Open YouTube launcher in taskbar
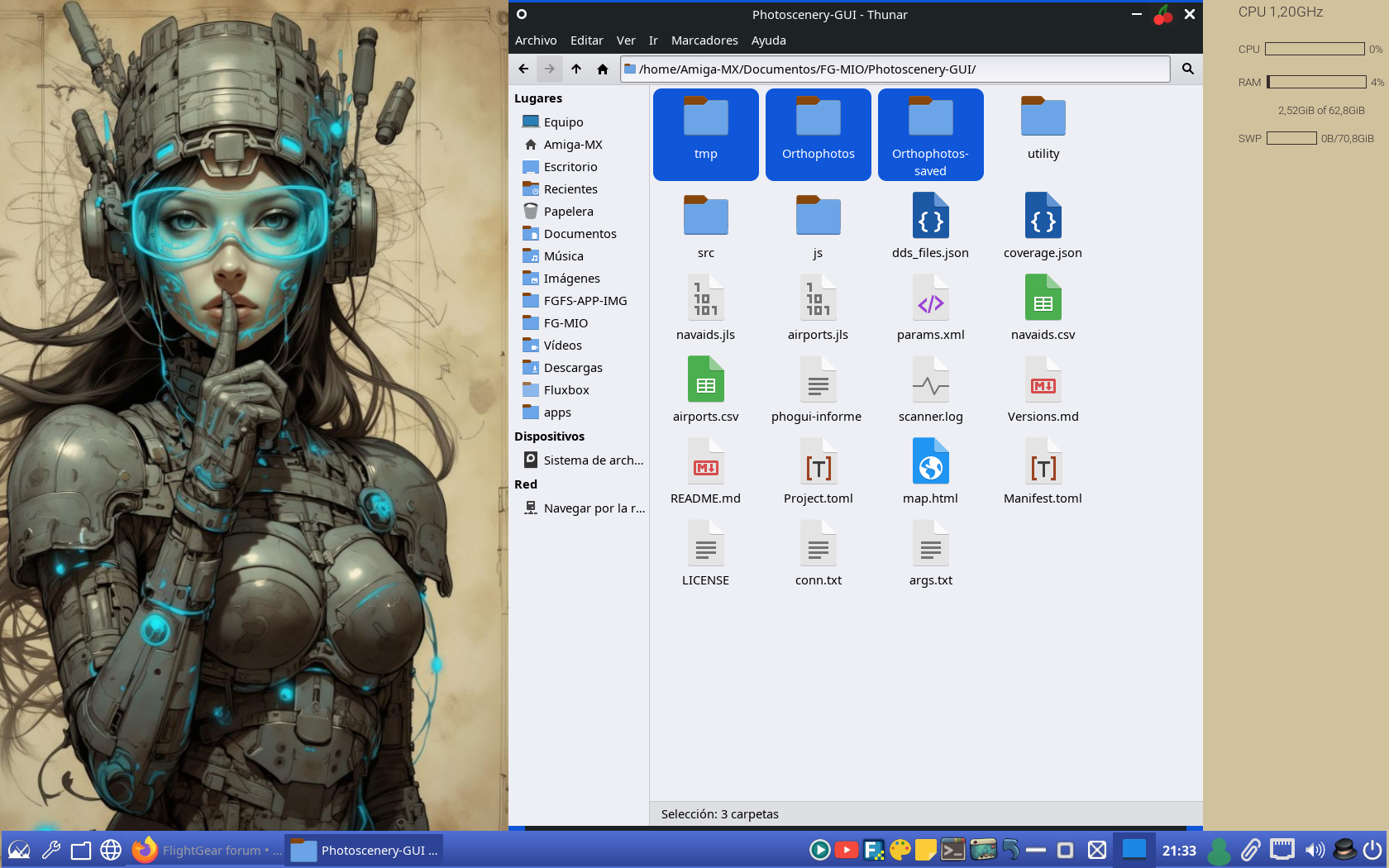Viewport: 1389px width, 868px height. (846, 850)
